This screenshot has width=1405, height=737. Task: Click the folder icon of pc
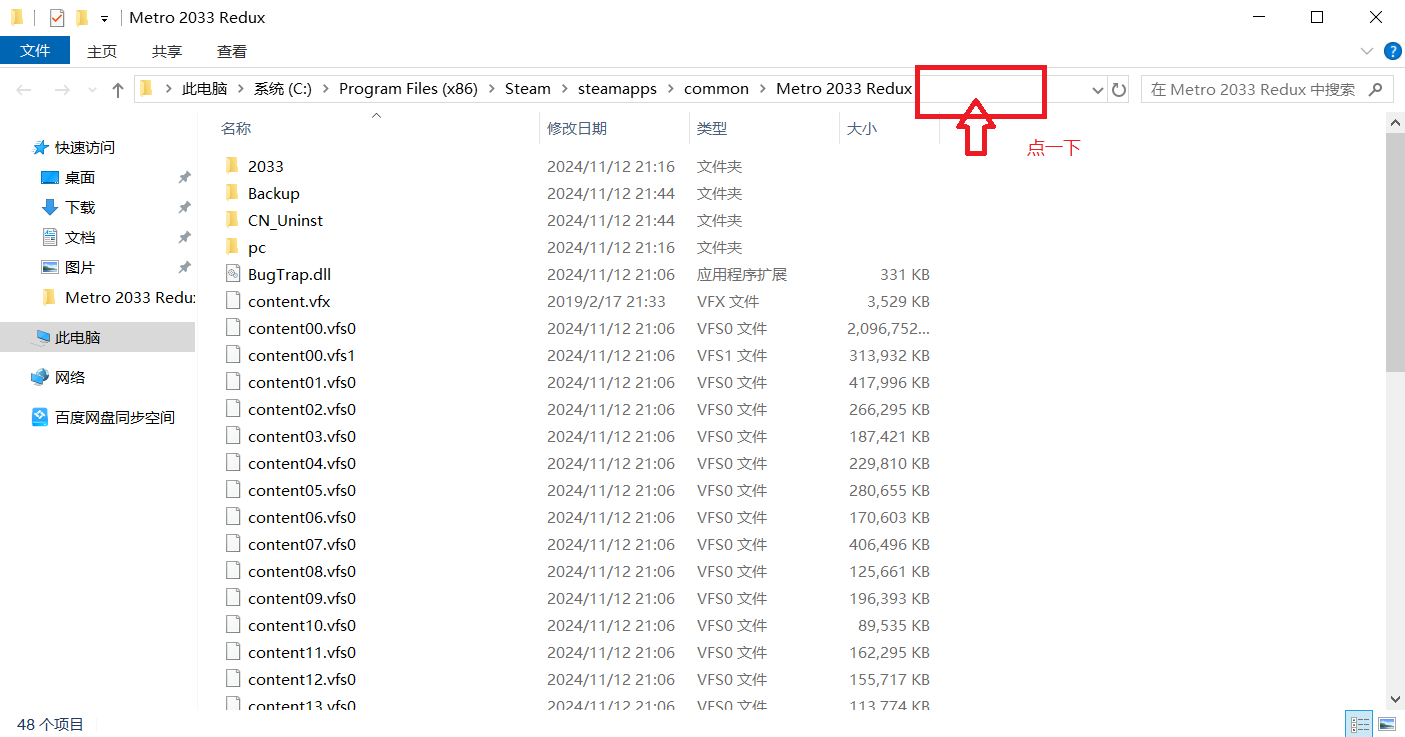(232, 246)
